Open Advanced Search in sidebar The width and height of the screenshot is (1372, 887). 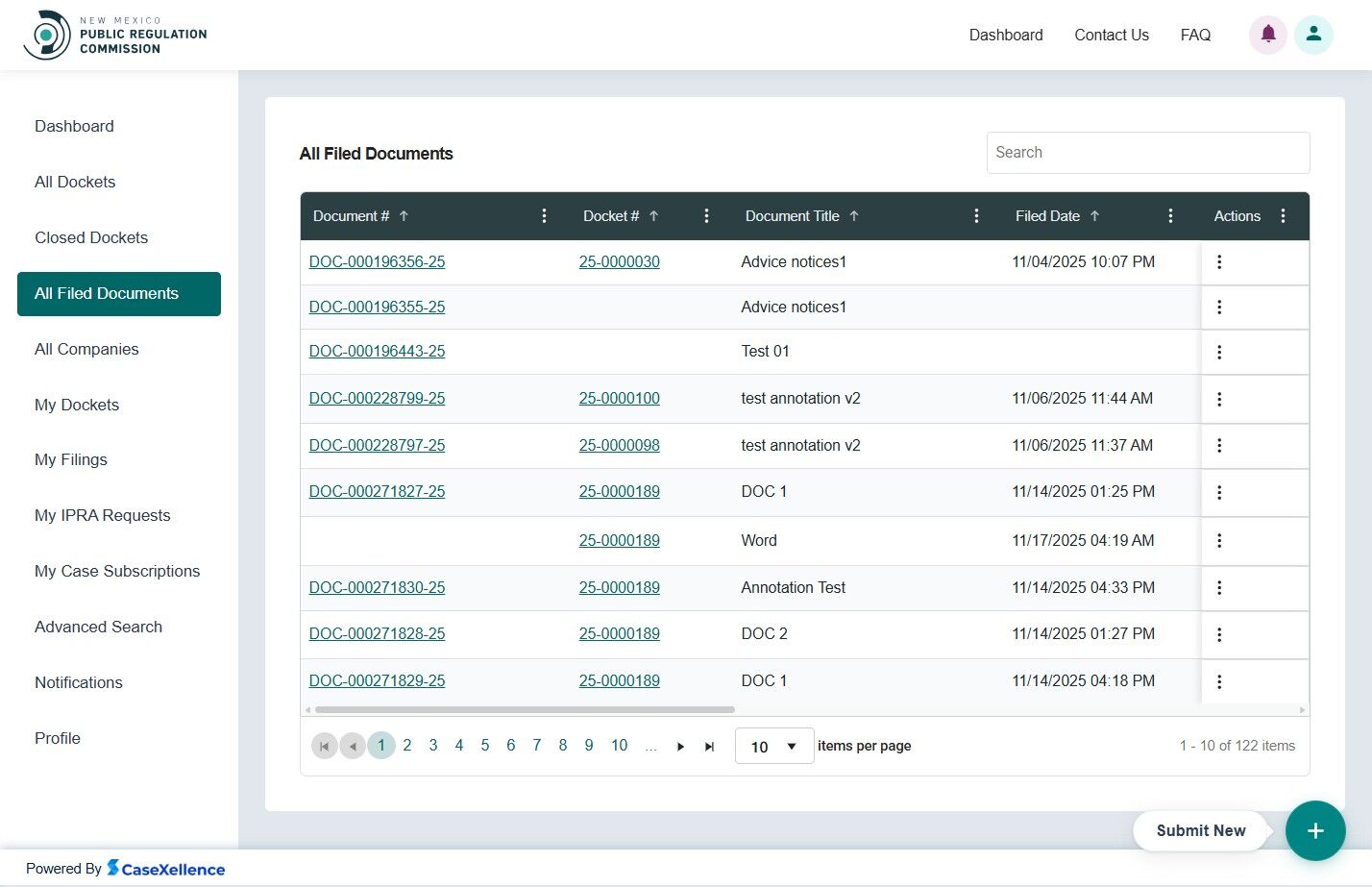pyautogui.click(x=98, y=627)
